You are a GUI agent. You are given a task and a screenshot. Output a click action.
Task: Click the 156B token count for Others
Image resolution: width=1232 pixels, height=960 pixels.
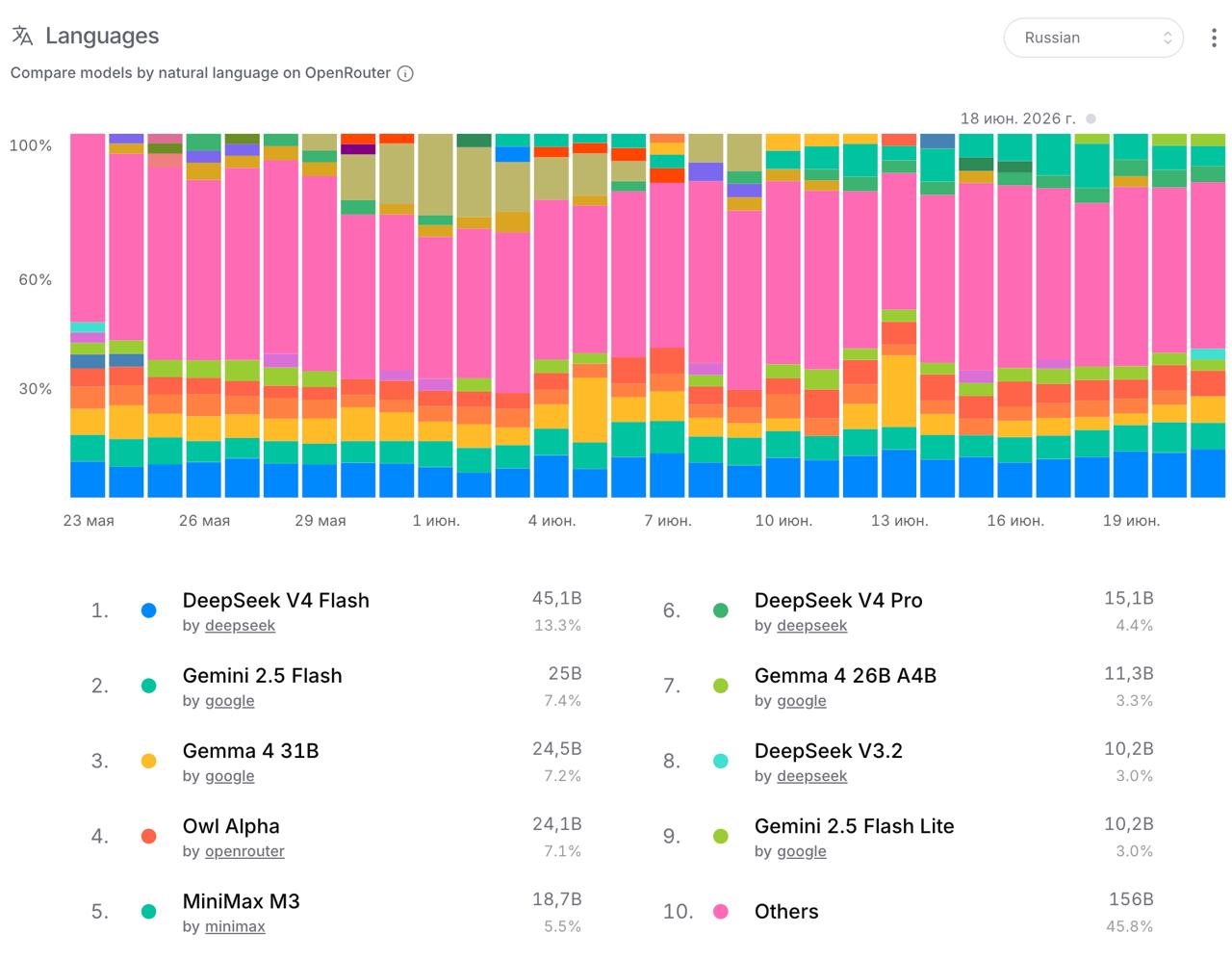[x=1131, y=899]
